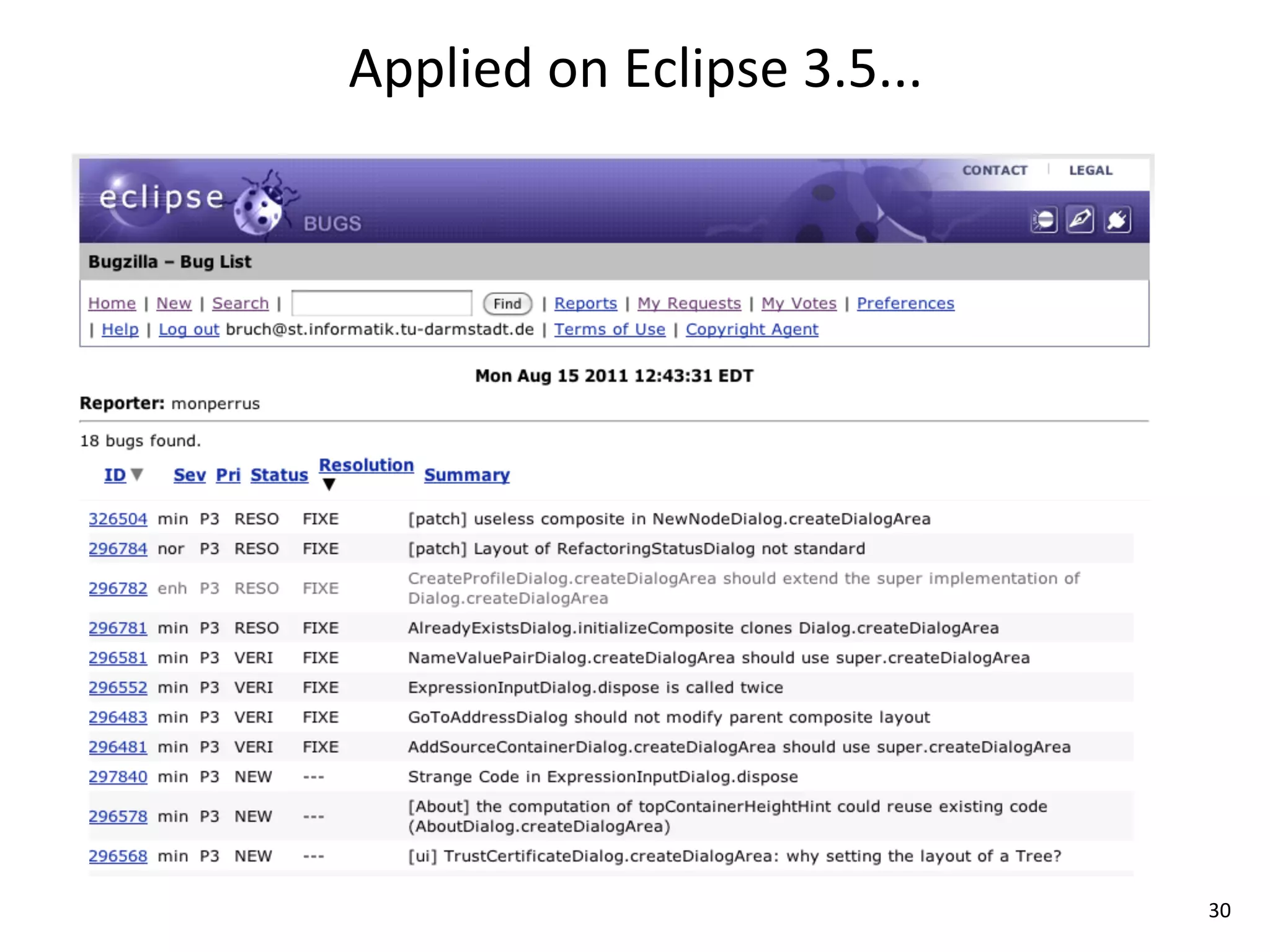
Task: Open the Search link
Action: point(241,303)
